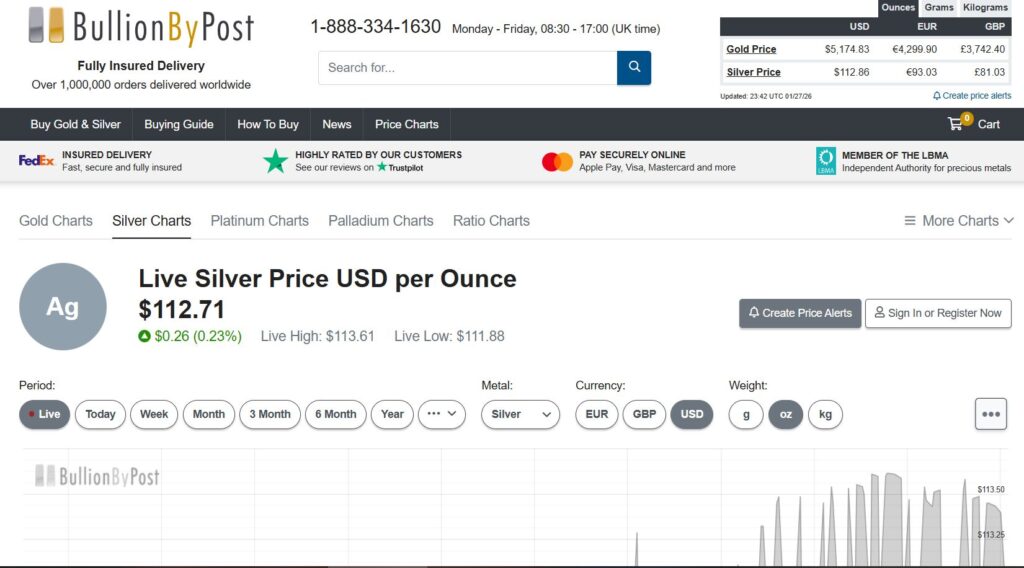
Task: Set weight unit to grams (g)
Action: pos(746,414)
